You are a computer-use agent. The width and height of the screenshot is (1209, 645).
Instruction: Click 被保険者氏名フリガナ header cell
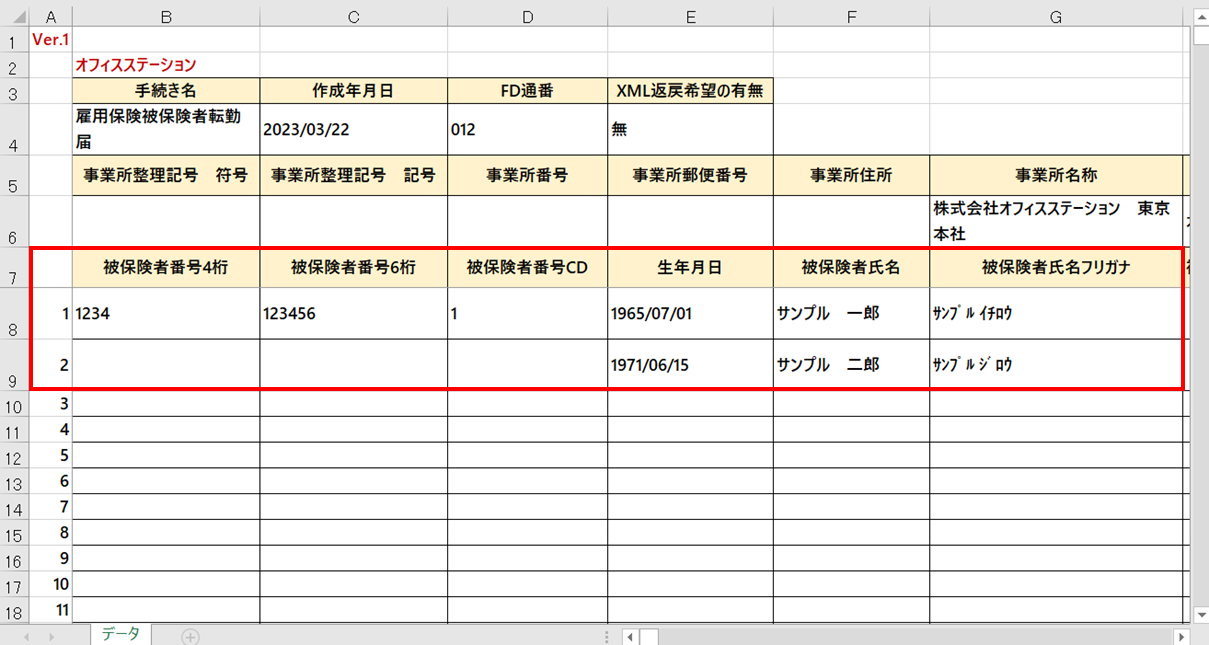click(1056, 267)
